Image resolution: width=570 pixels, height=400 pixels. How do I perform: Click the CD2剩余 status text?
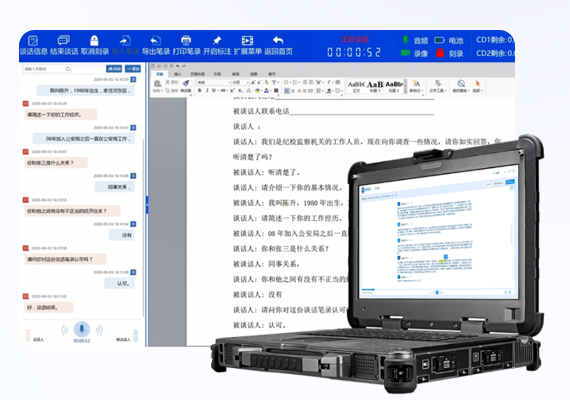pos(495,53)
